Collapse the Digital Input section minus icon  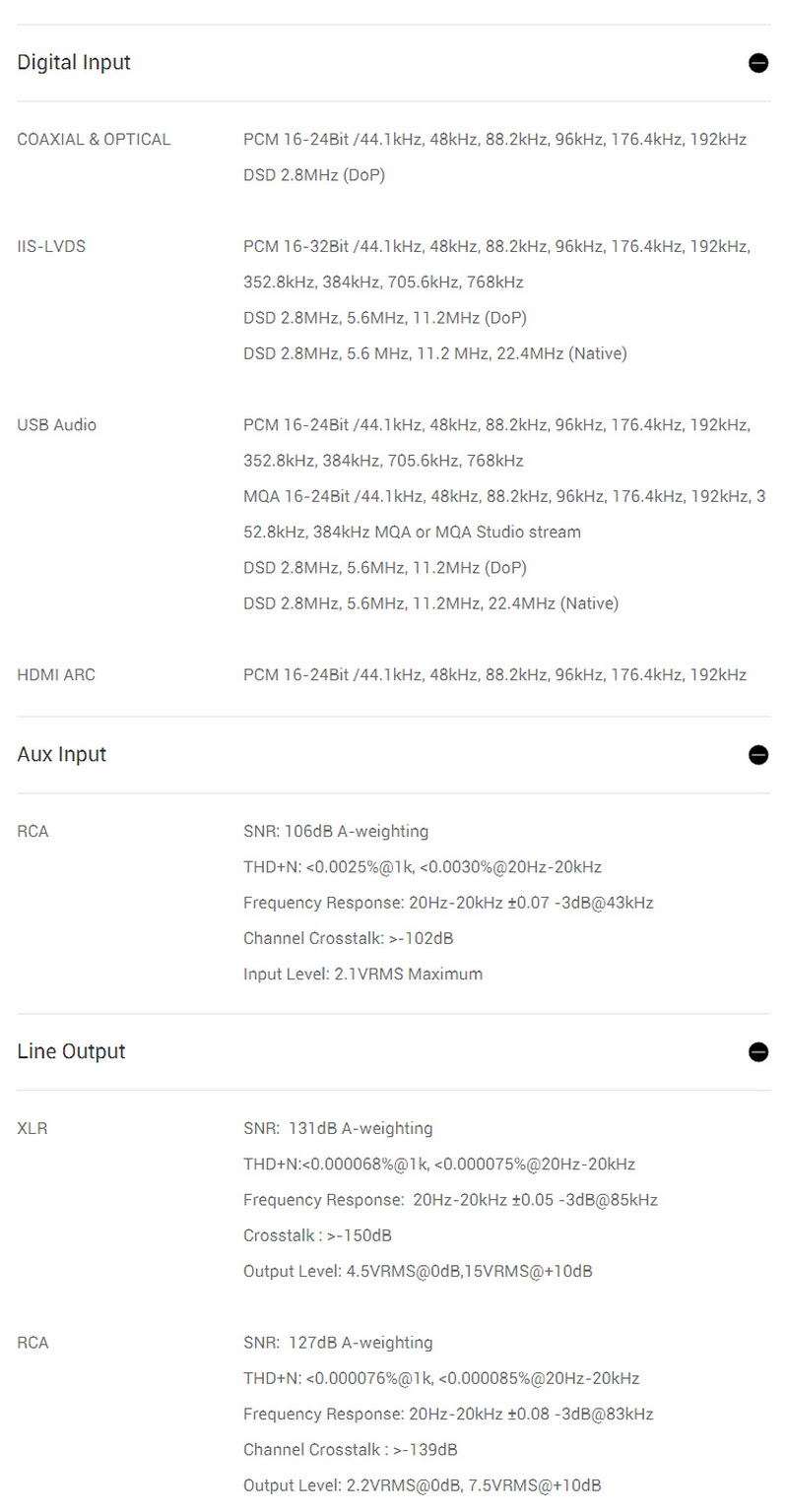tap(757, 63)
